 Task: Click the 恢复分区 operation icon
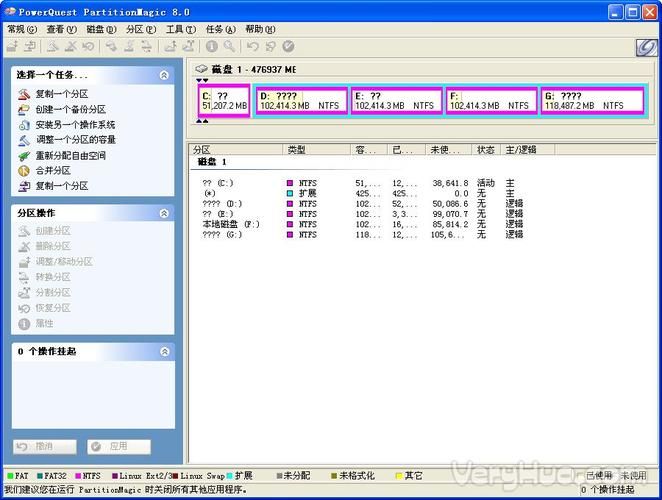click(24, 308)
